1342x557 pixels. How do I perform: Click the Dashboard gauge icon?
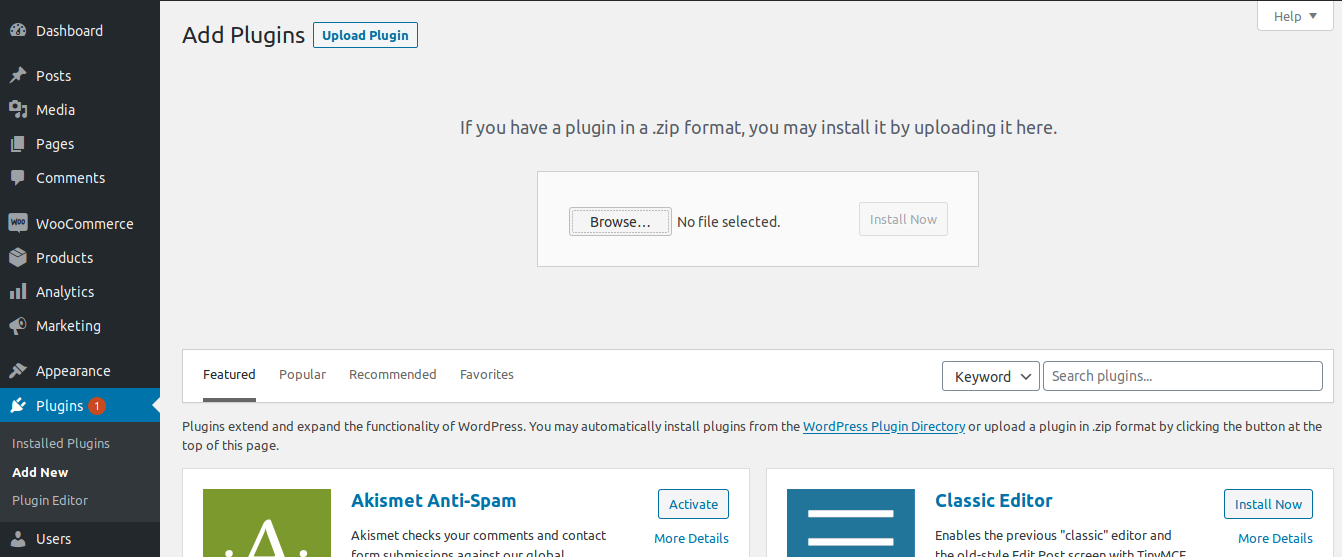[18, 31]
